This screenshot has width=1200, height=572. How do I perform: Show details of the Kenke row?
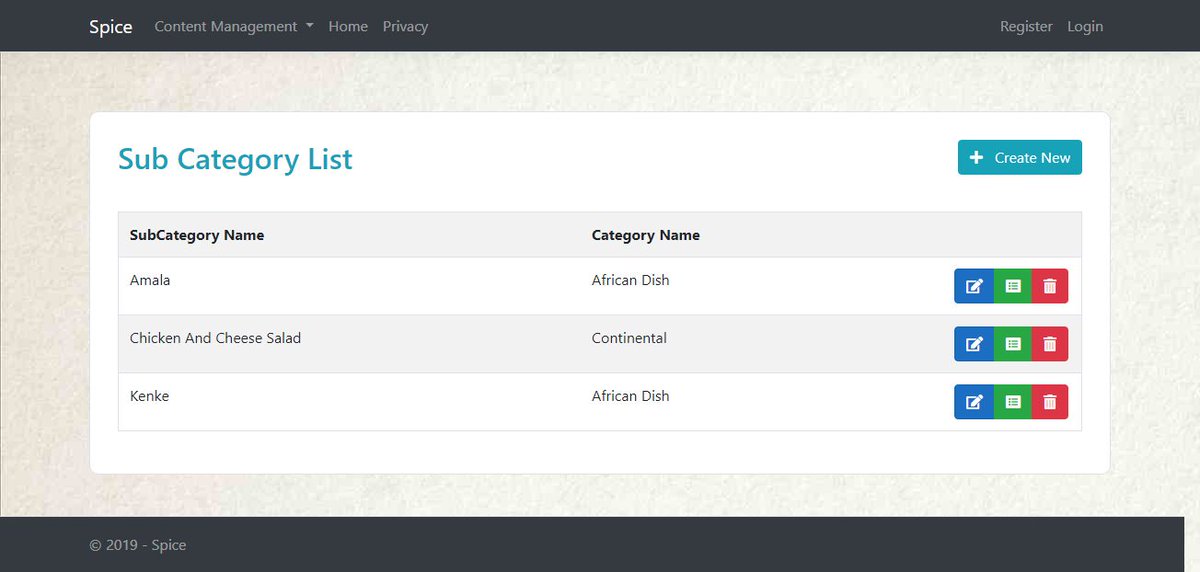1013,402
